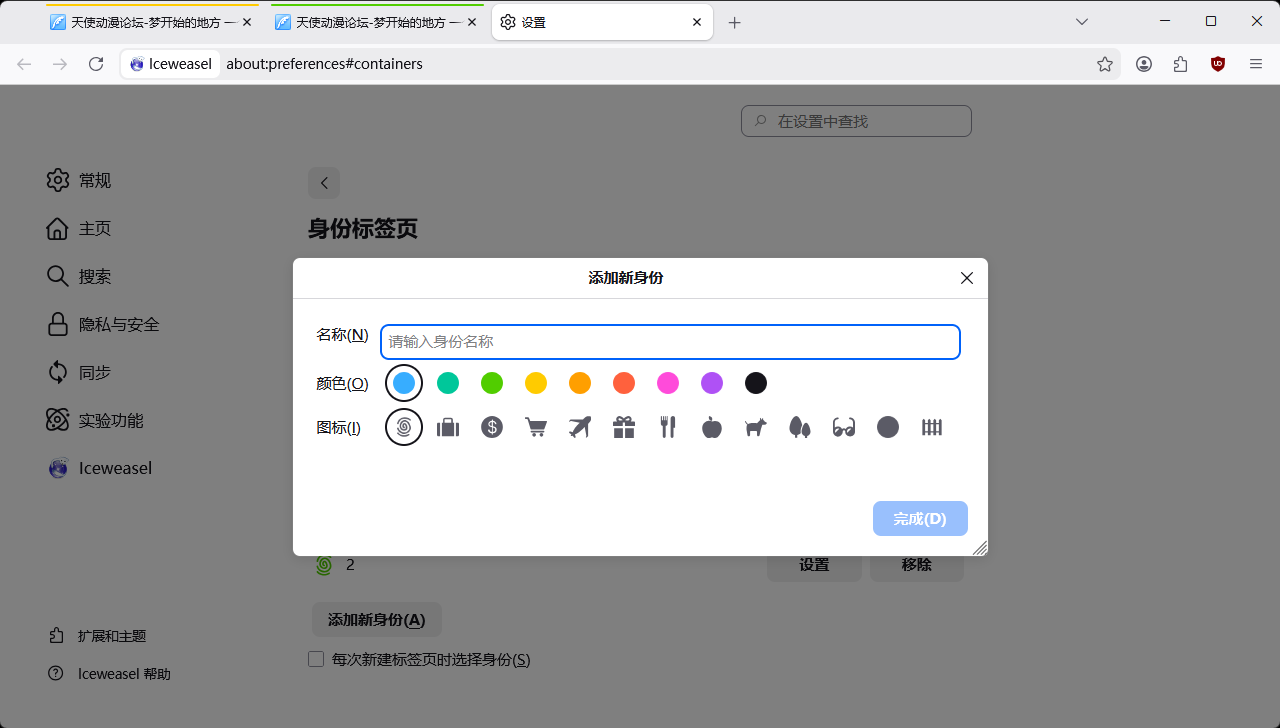Select the apple fruit identity icon
This screenshot has height=728, width=1280.
[x=712, y=428]
